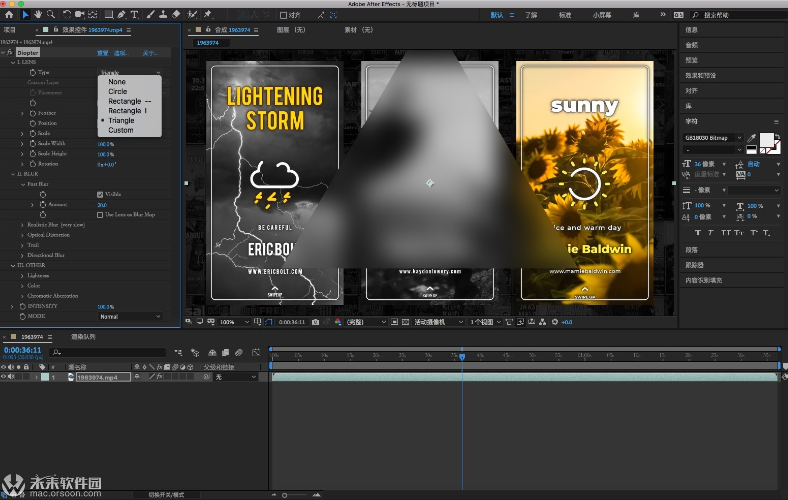Click the eyedropper in Character panel
The width and height of the screenshot is (788, 500).
tap(751, 137)
